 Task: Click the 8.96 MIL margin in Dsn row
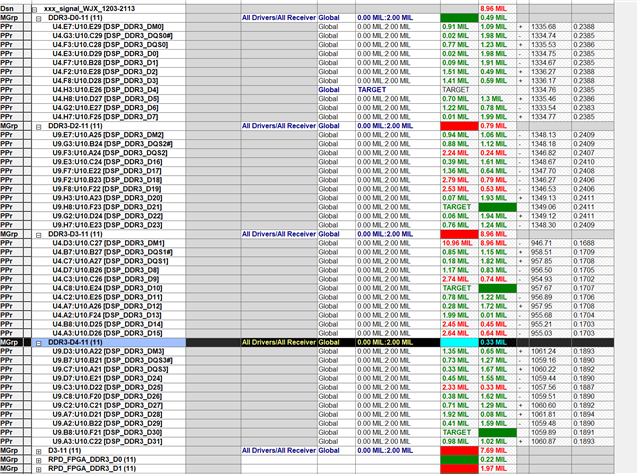[493, 9]
